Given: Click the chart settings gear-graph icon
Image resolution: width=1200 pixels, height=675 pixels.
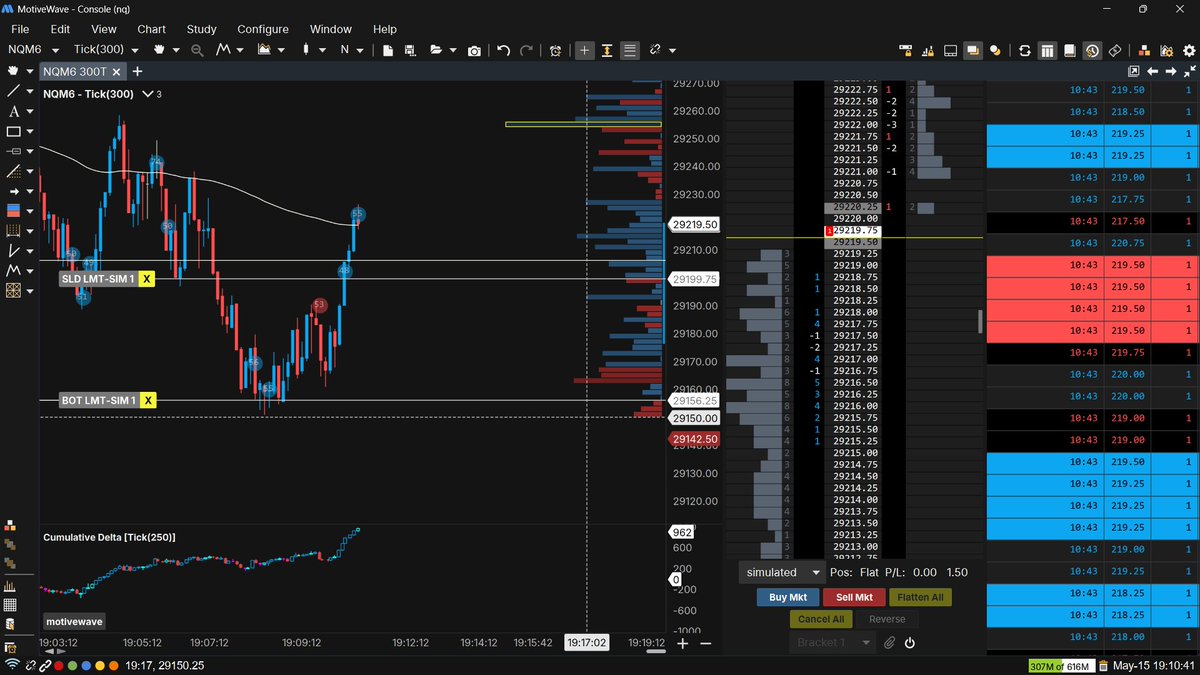Looking at the screenshot, I should click(x=1167, y=50).
